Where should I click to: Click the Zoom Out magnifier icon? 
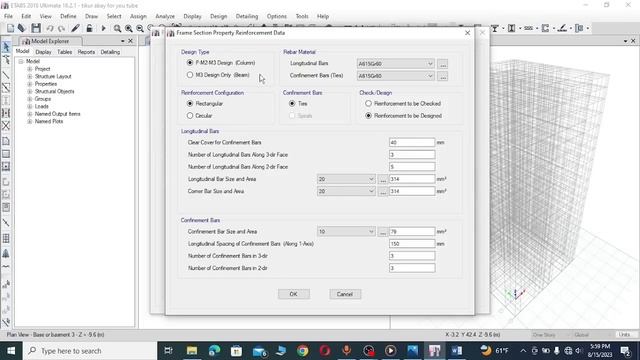point(140,28)
